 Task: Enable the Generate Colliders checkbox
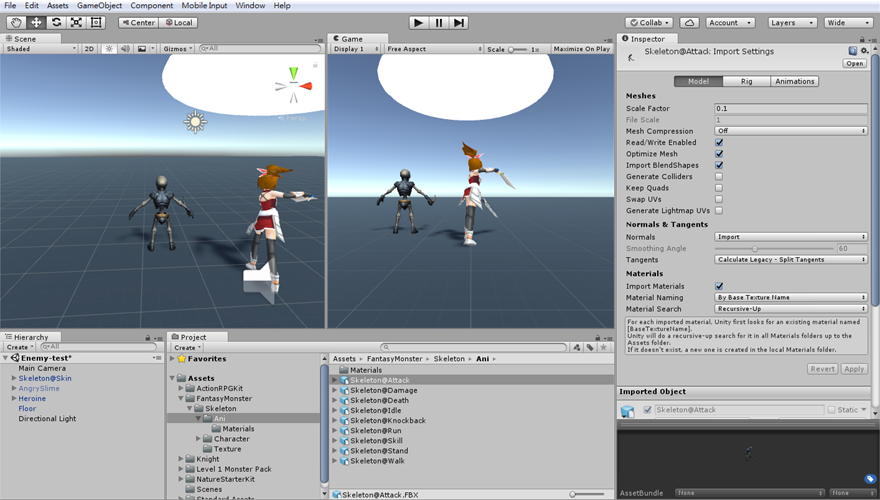(x=719, y=177)
